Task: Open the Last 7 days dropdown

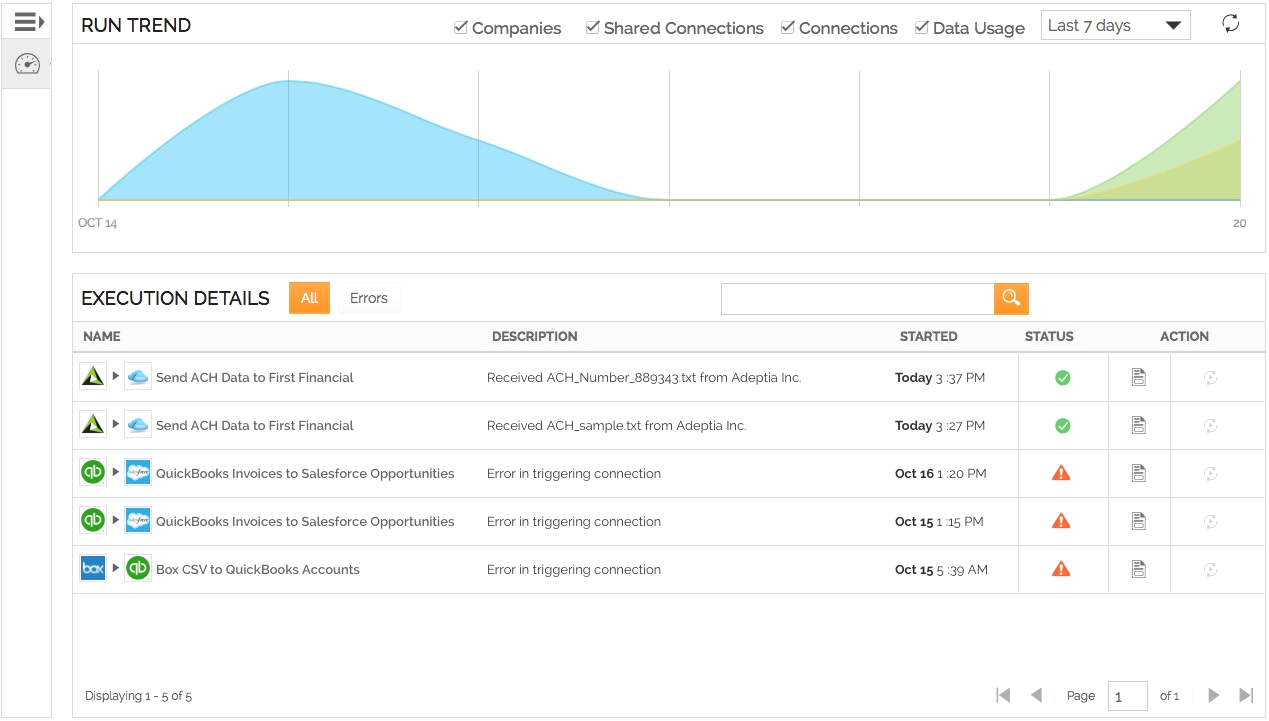Action: tap(1115, 26)
